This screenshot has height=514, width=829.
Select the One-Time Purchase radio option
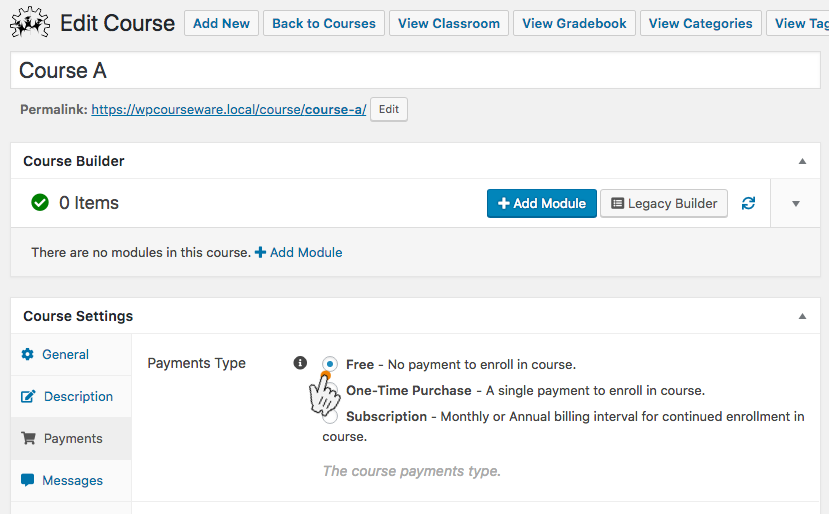[331, 390]
